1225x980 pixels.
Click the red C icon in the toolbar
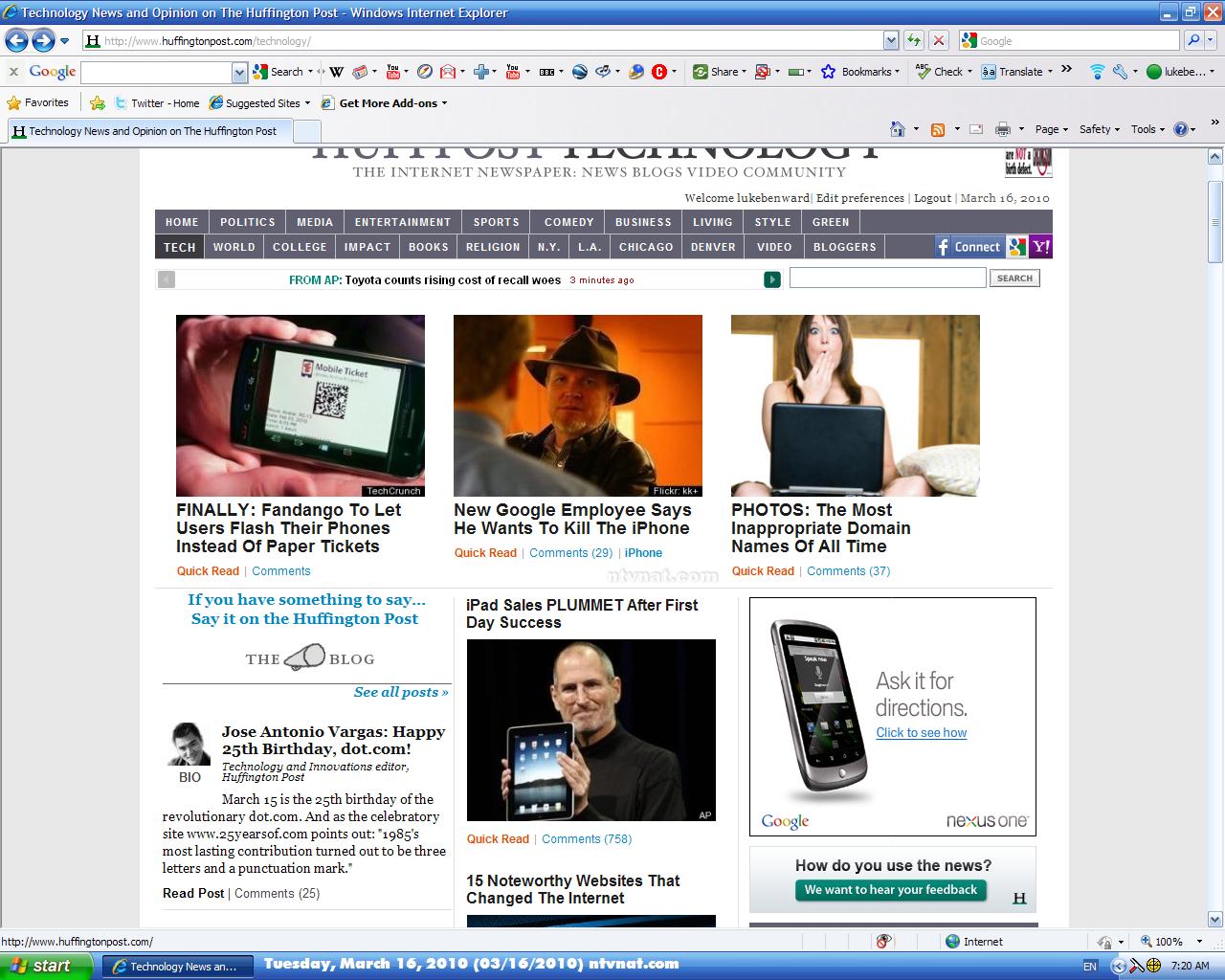659,72
